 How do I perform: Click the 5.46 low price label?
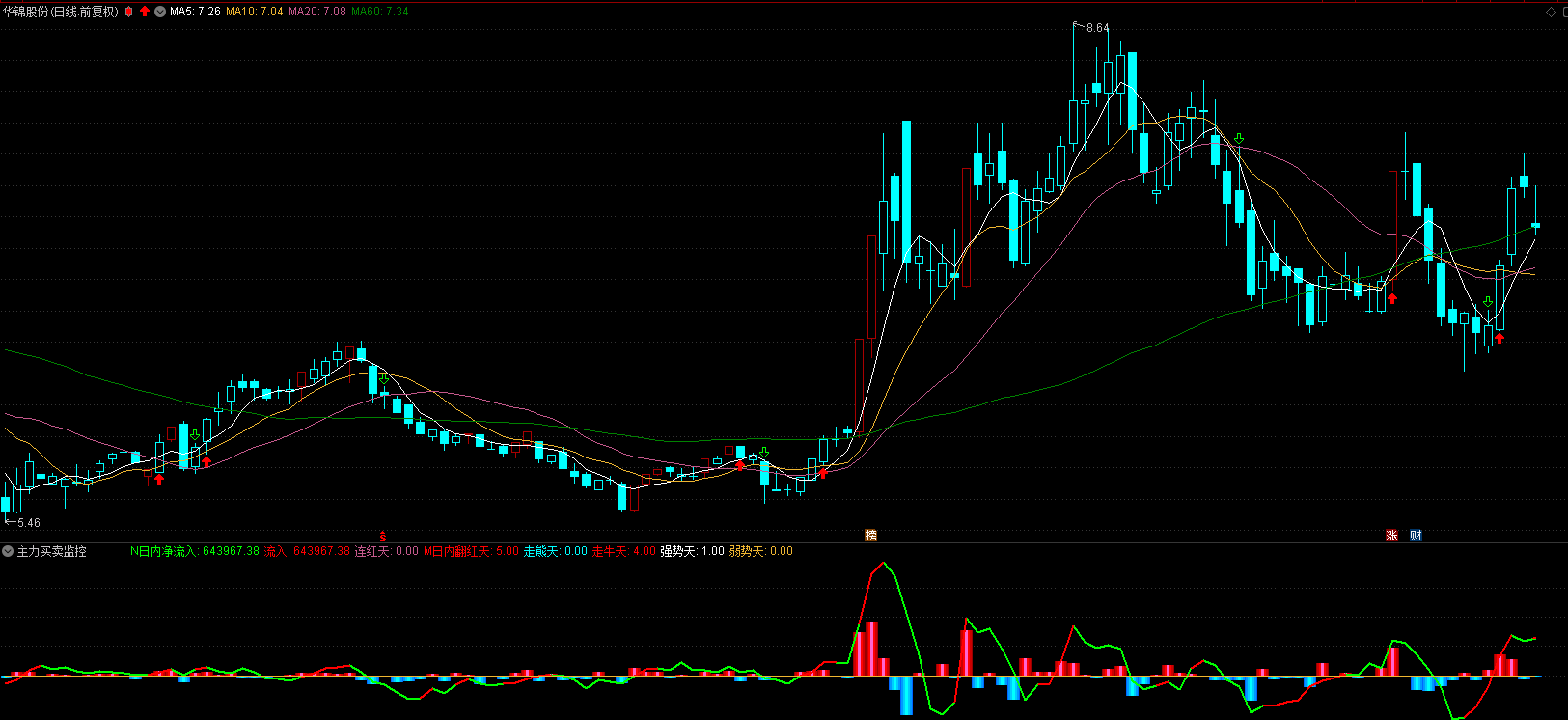[29, 523]
